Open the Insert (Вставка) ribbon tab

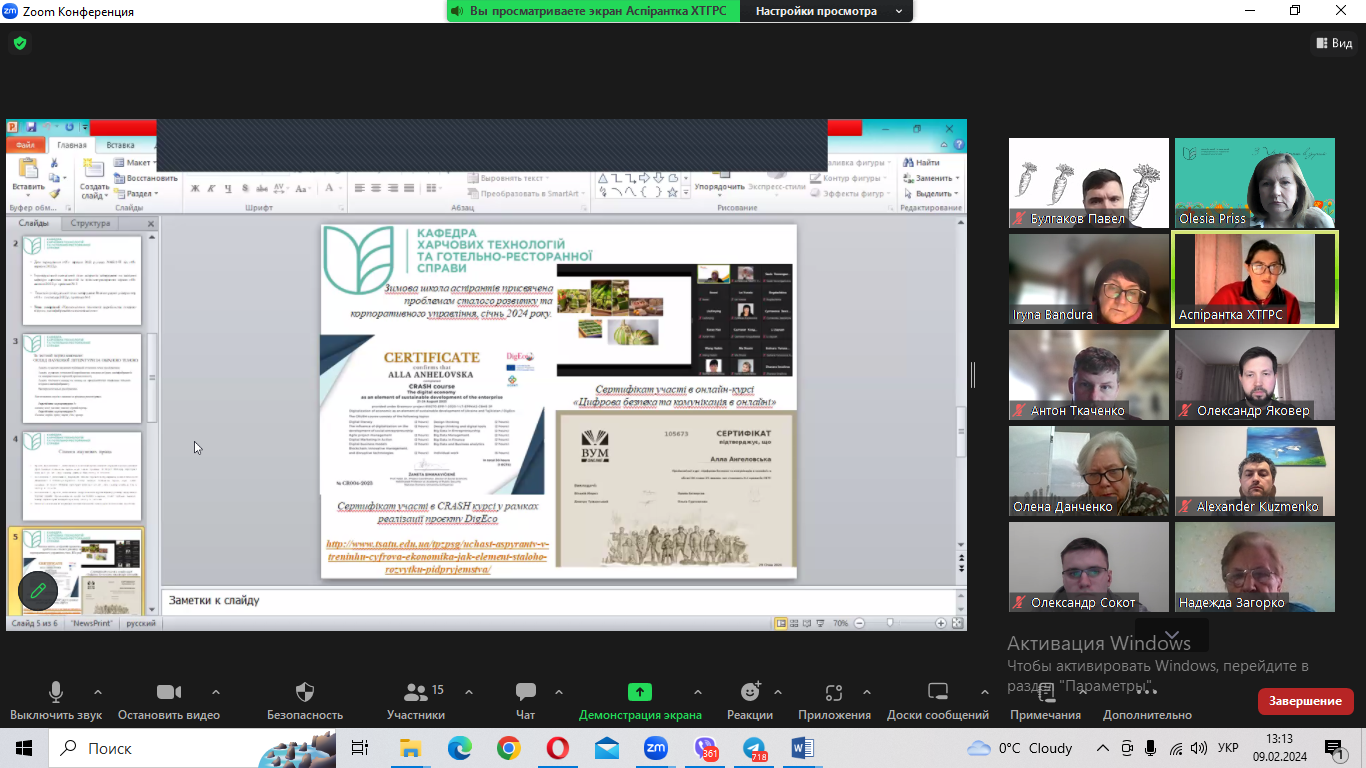[121, 145]
